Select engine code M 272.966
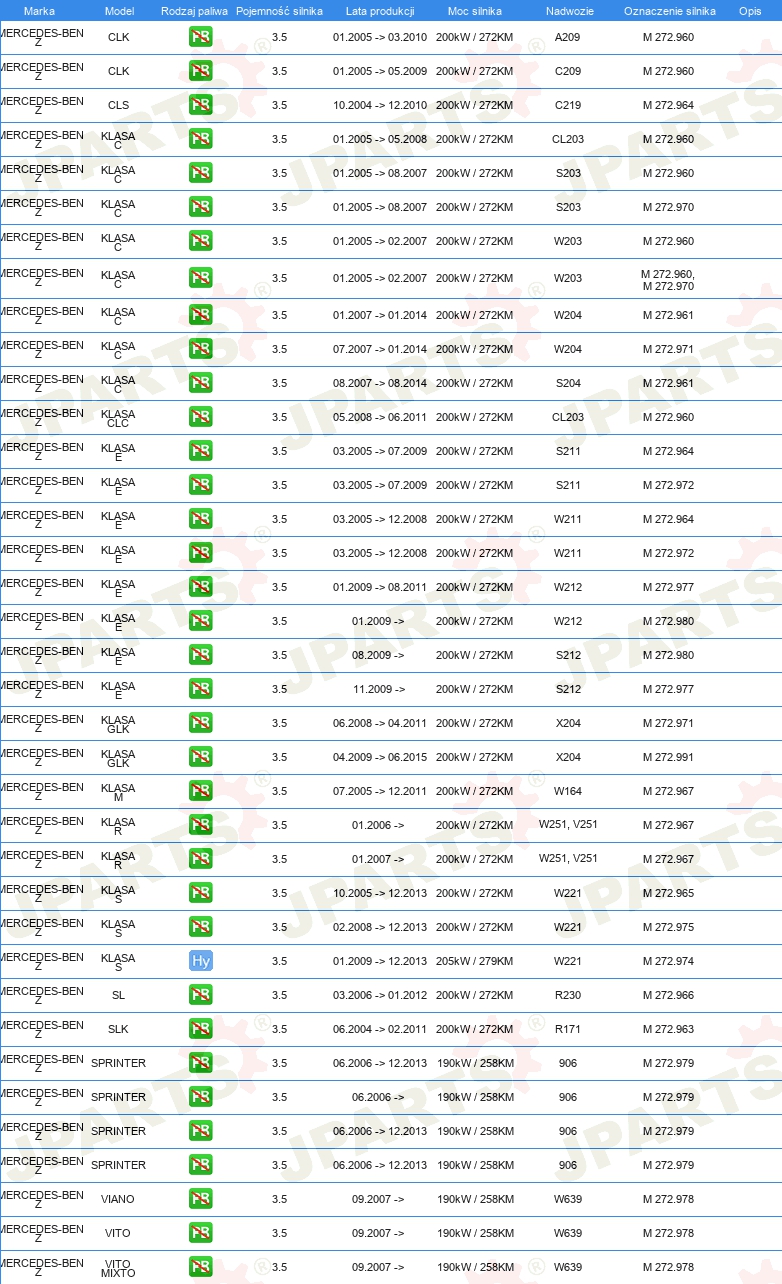Image resolution: width=782 pixels, height=1284 pixels. (x=668, y=995)
